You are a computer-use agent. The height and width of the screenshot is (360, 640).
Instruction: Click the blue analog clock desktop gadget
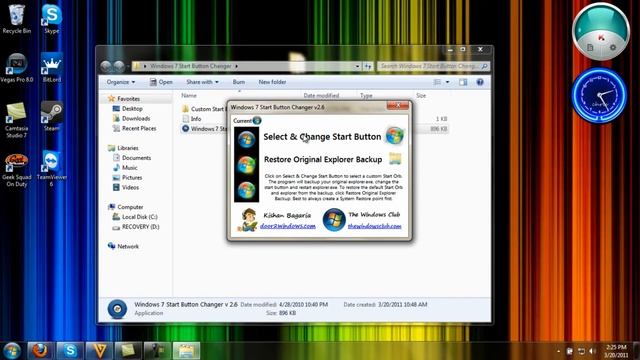coord(599,96)
